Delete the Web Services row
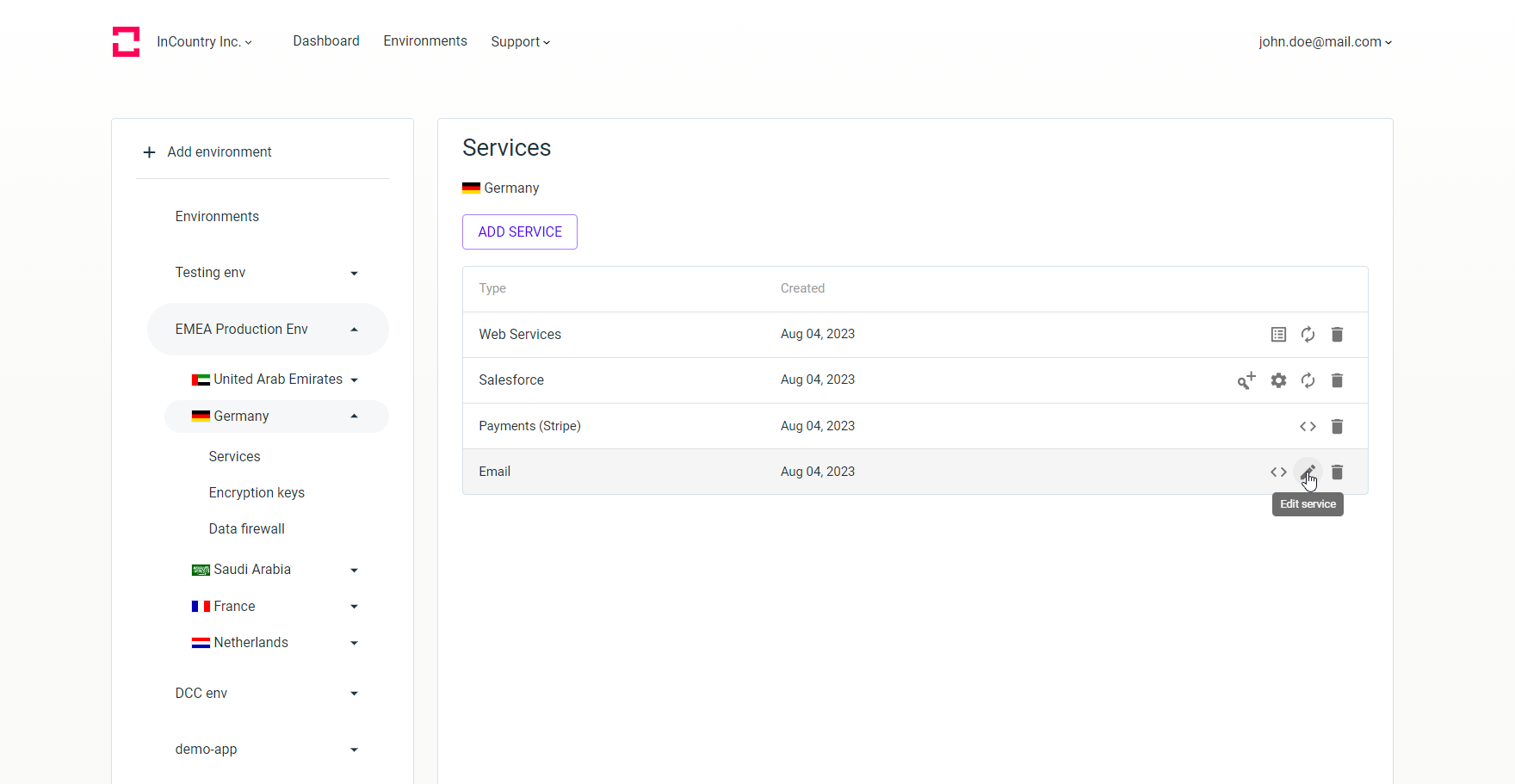Screen dimensions: 1515x784 [x=1337, y=335]
